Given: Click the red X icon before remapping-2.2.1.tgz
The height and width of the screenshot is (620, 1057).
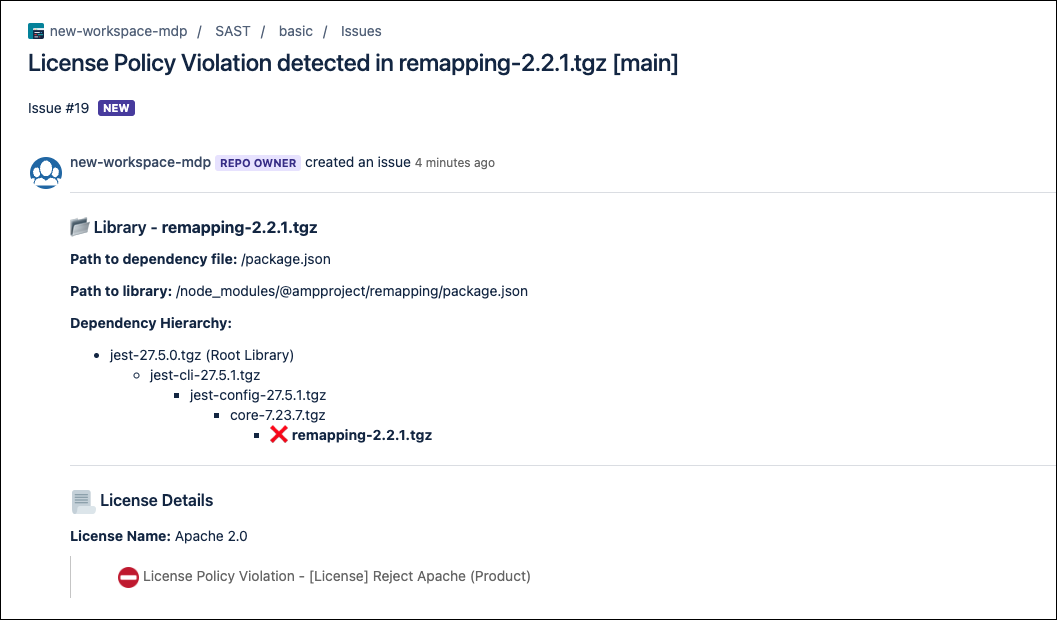Looking at the screenshot, I should pyautogui.click(x=279, y=435).
